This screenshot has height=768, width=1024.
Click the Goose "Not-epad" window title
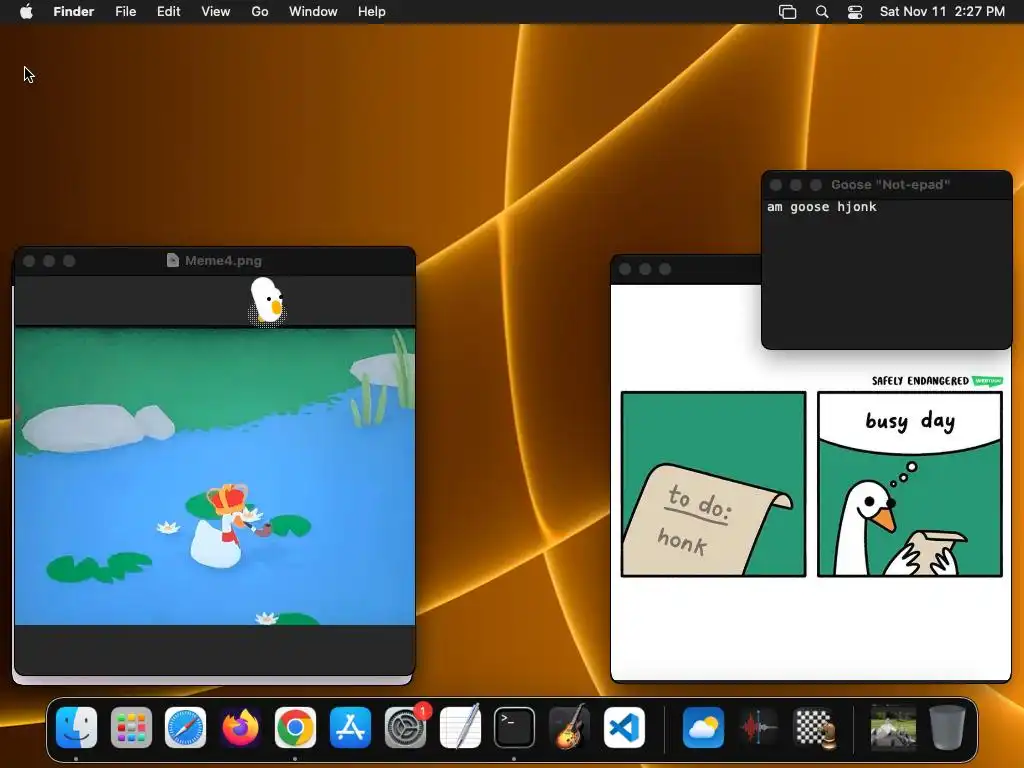[x=890, y=185]
